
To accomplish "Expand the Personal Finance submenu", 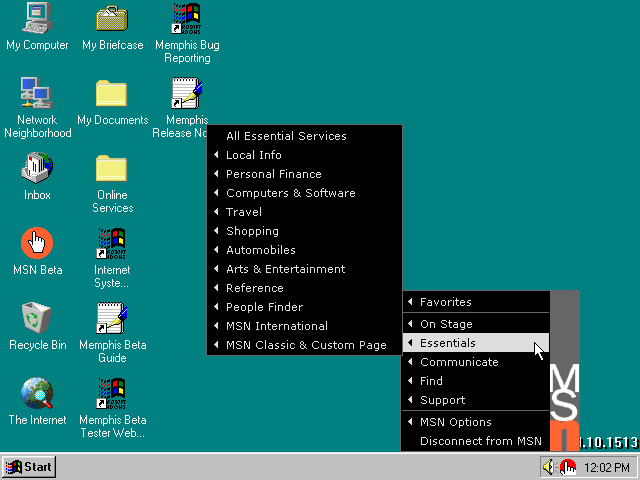I will coord(304,174).
